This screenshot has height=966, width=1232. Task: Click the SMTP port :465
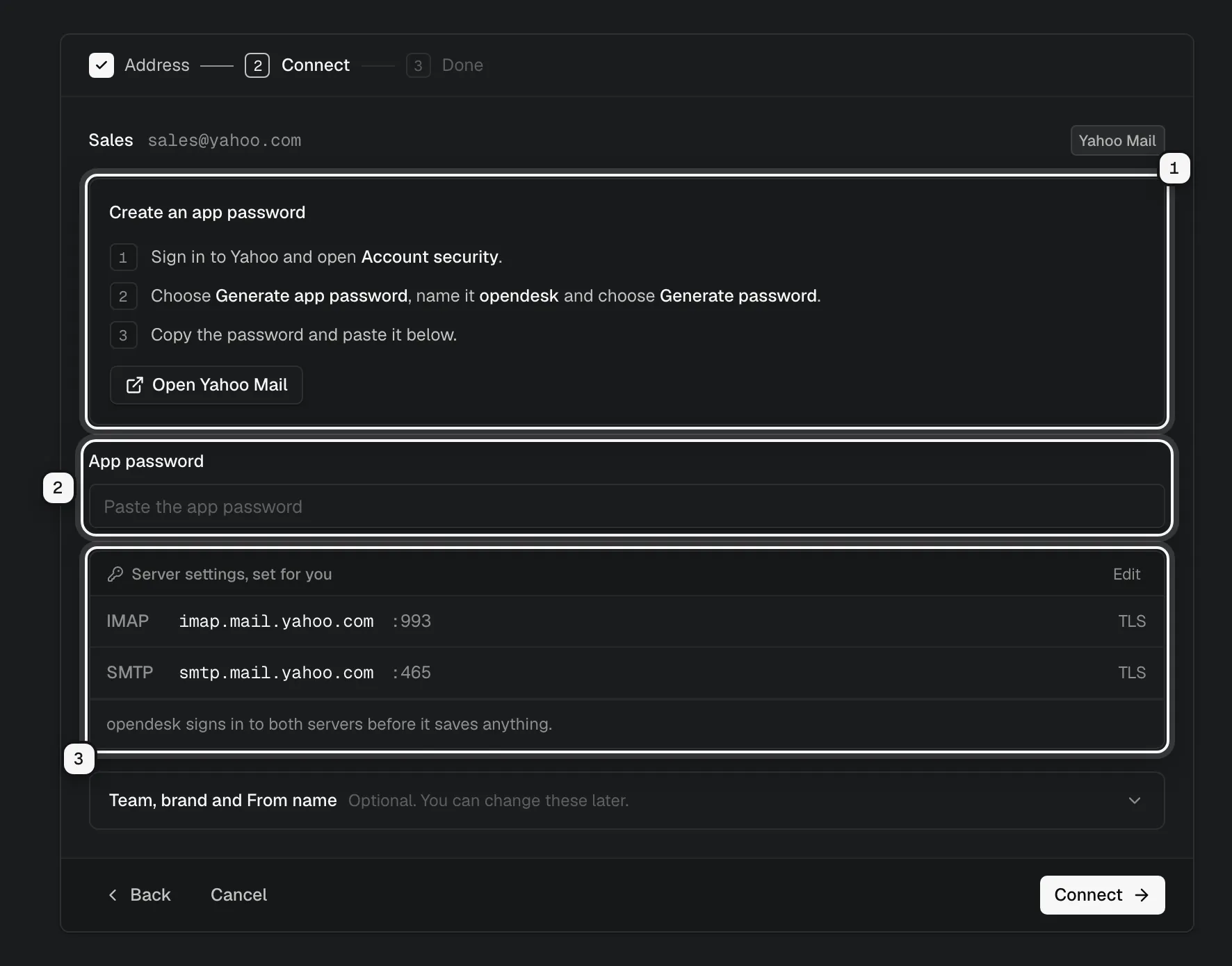(412, 673)
